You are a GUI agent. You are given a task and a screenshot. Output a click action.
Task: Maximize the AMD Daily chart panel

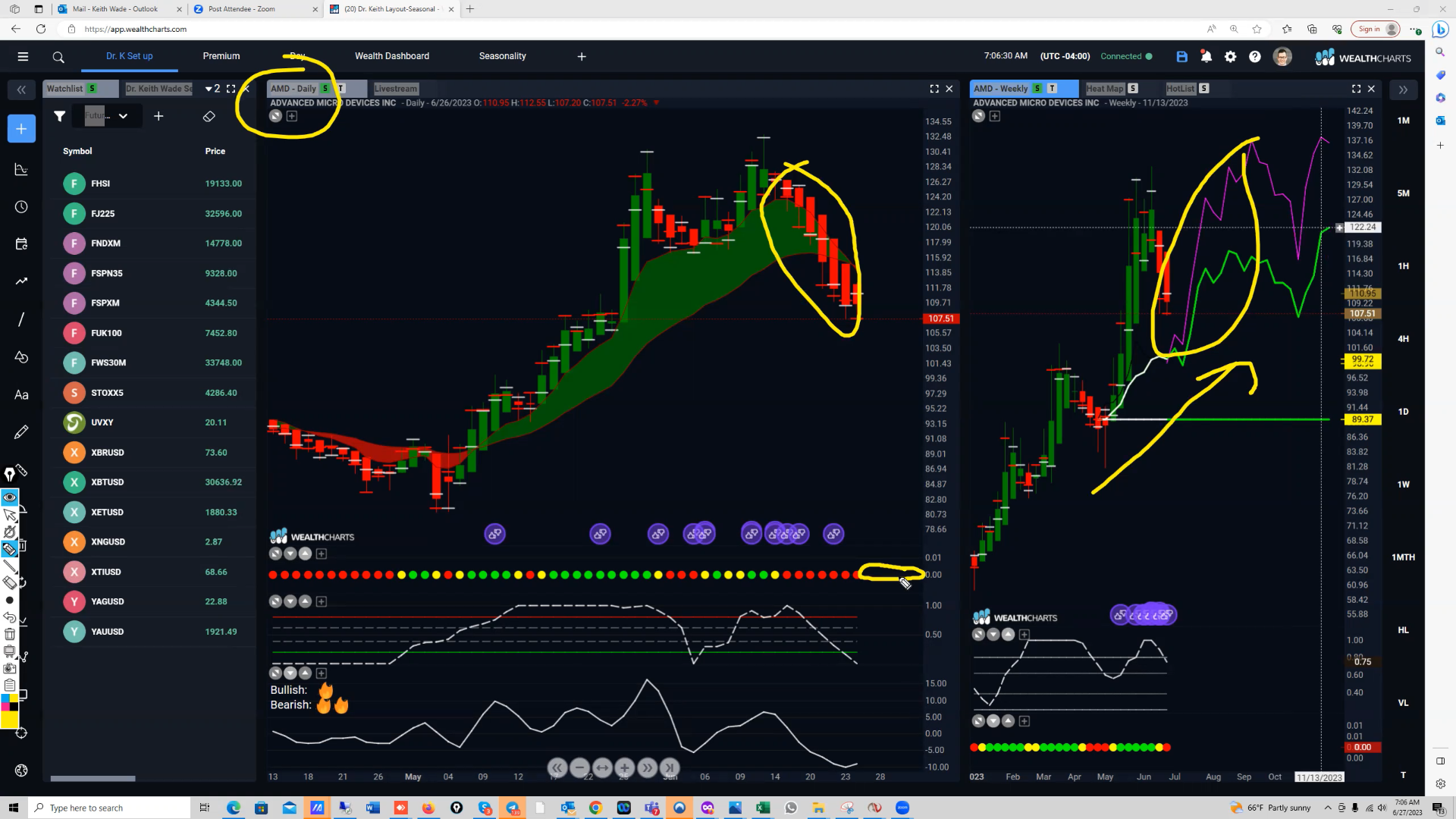[x=934, y=89]
